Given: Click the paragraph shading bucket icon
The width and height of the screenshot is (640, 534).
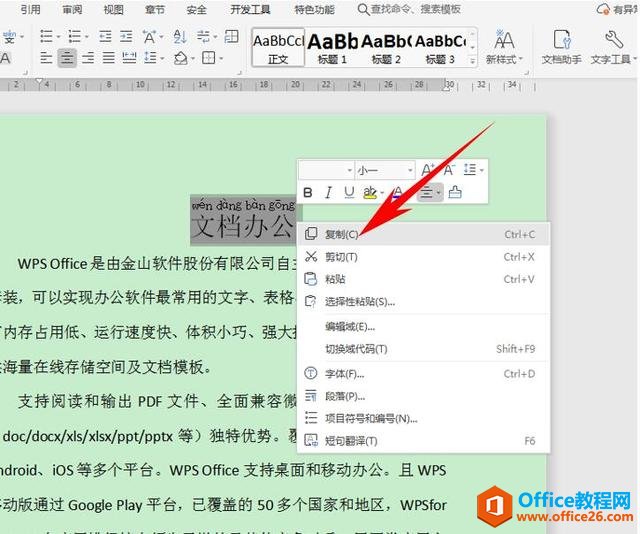Looking at the screenshot, I should (180, 58).
